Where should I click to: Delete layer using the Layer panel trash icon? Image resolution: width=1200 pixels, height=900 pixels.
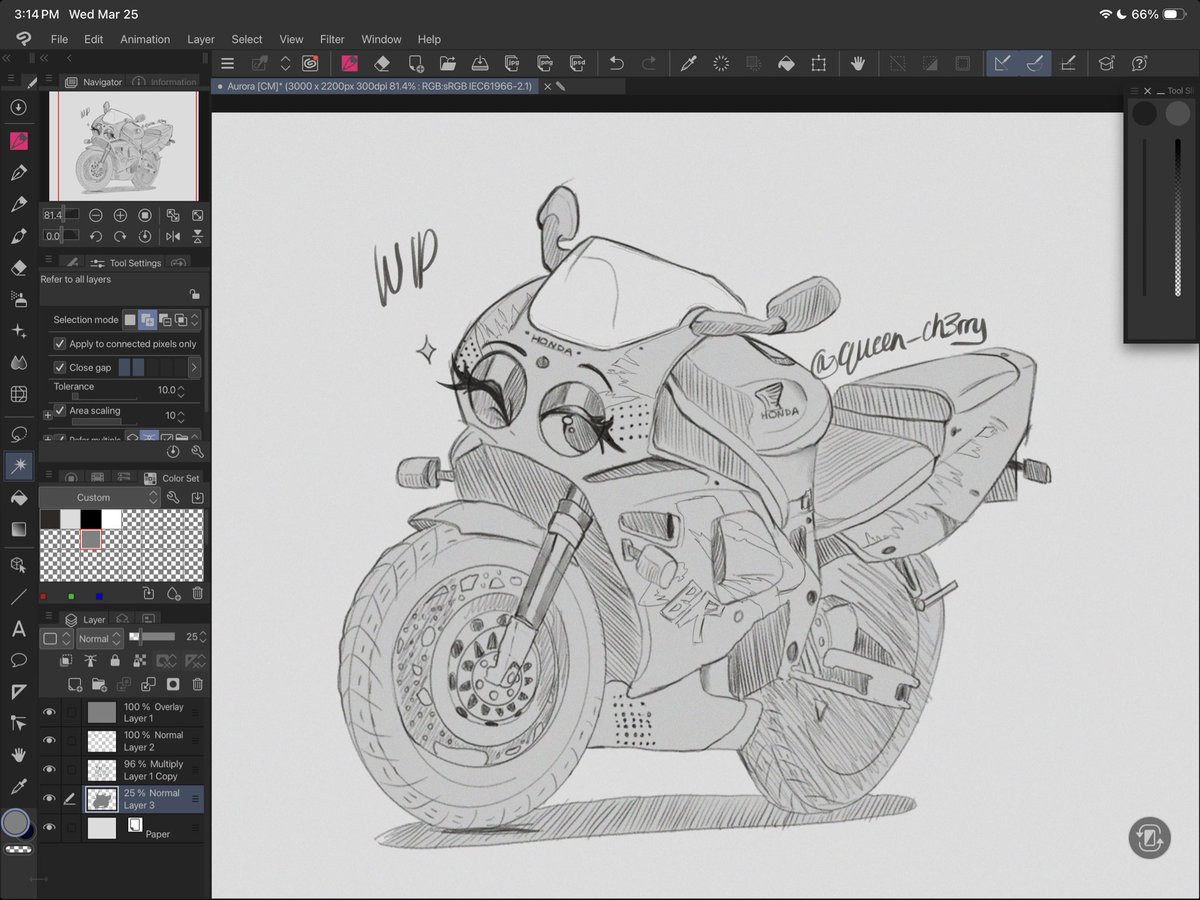[x=197, y=685]
